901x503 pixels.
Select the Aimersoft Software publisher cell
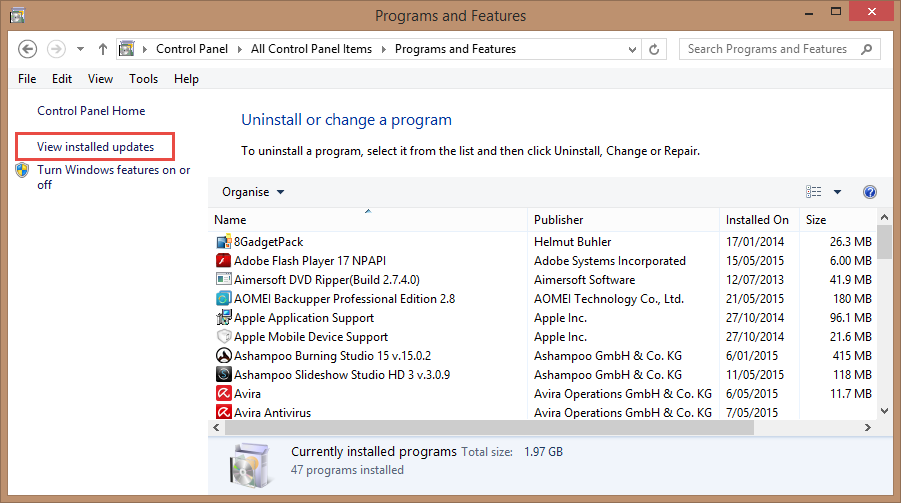(x=584, y=280)
